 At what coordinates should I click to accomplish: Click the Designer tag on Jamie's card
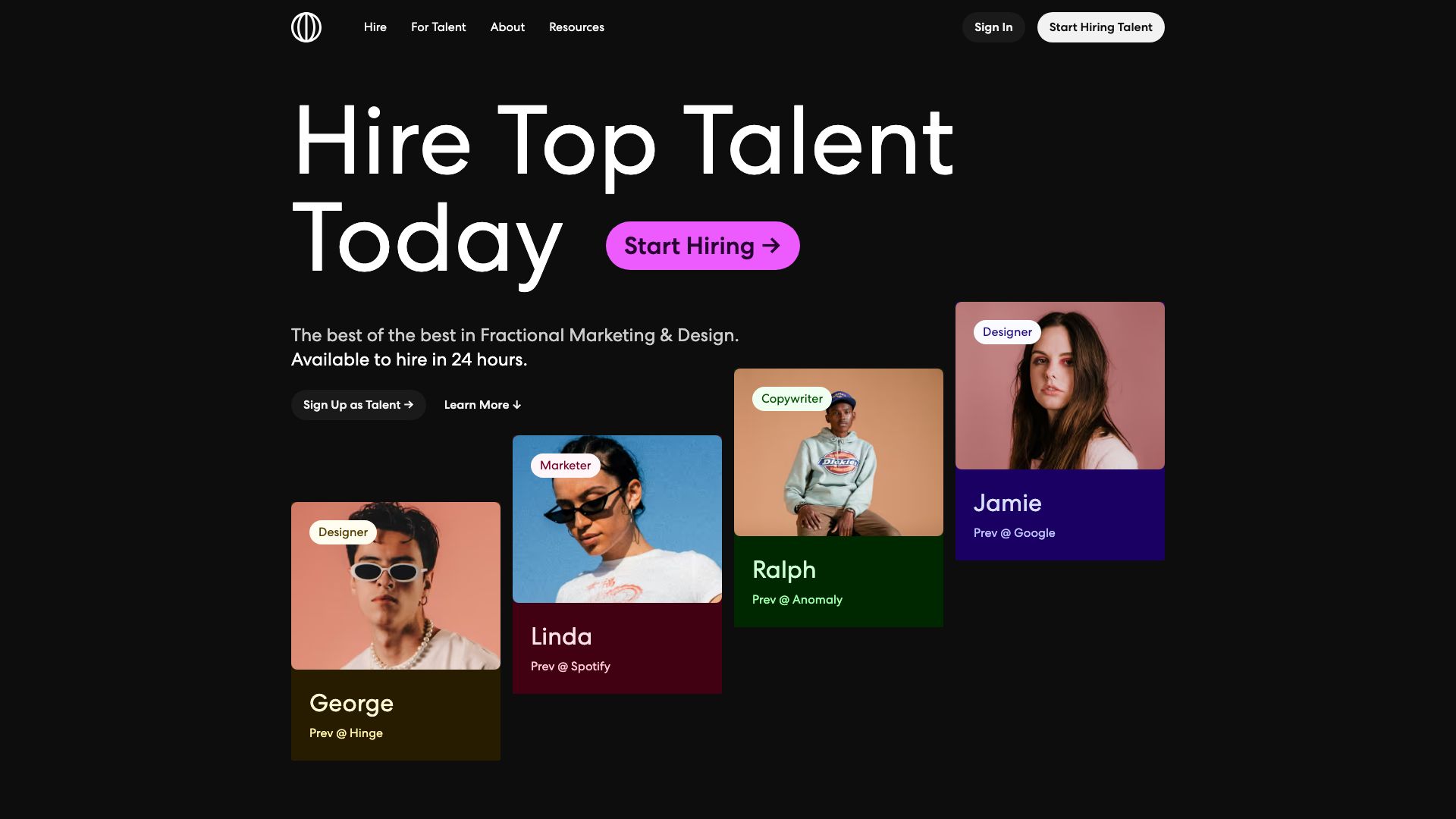coord(1007,332)
